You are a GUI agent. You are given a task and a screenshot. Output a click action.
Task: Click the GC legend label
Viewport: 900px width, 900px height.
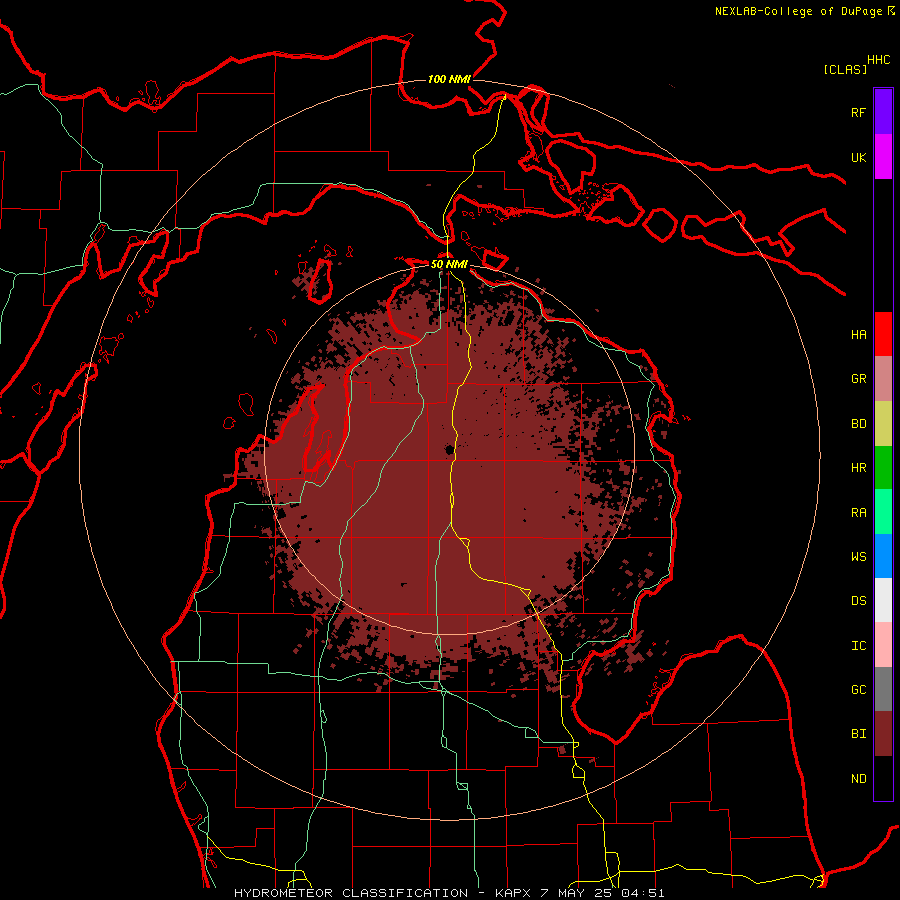pyautogui.click(x=858, y=689)
